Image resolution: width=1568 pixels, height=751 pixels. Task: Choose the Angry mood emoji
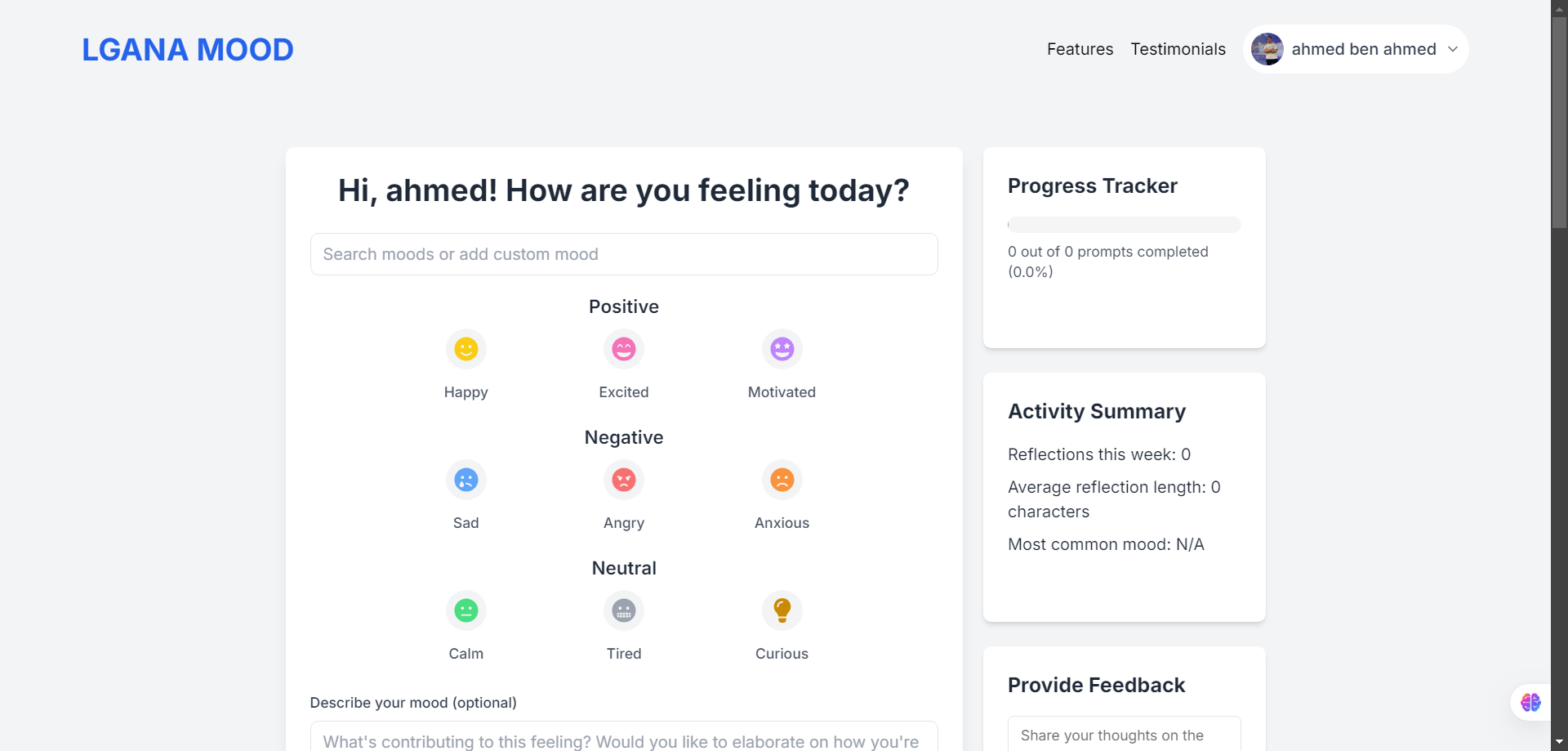tap(624, 481)
